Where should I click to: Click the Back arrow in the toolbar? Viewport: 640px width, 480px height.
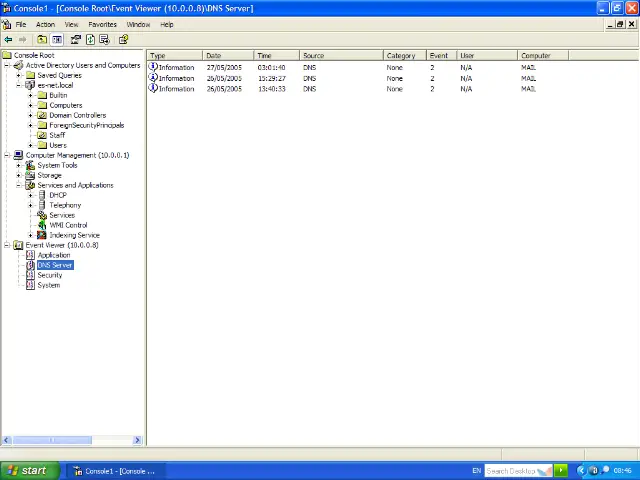click(x=9, y=40)
